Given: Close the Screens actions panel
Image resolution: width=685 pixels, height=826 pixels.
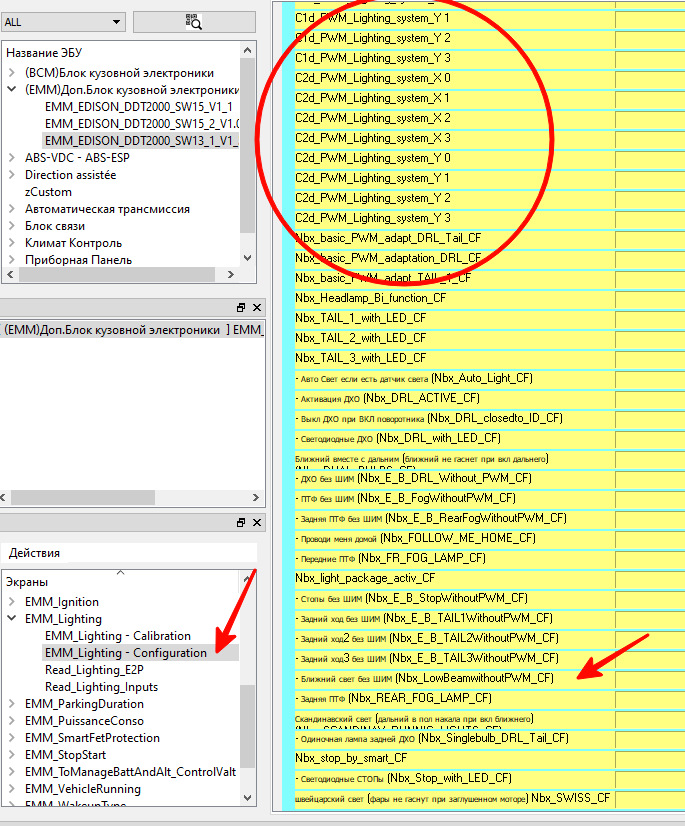Looking at the screenshot, I should (257, 523).
